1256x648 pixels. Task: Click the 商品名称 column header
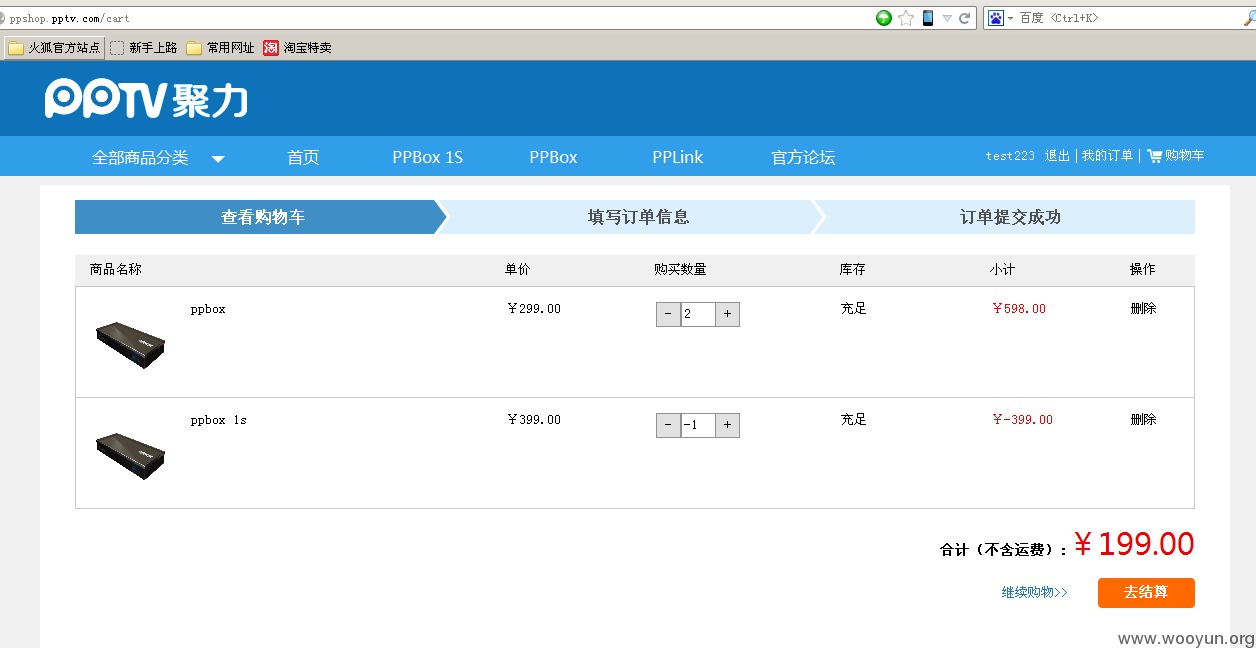click(116, 269)
